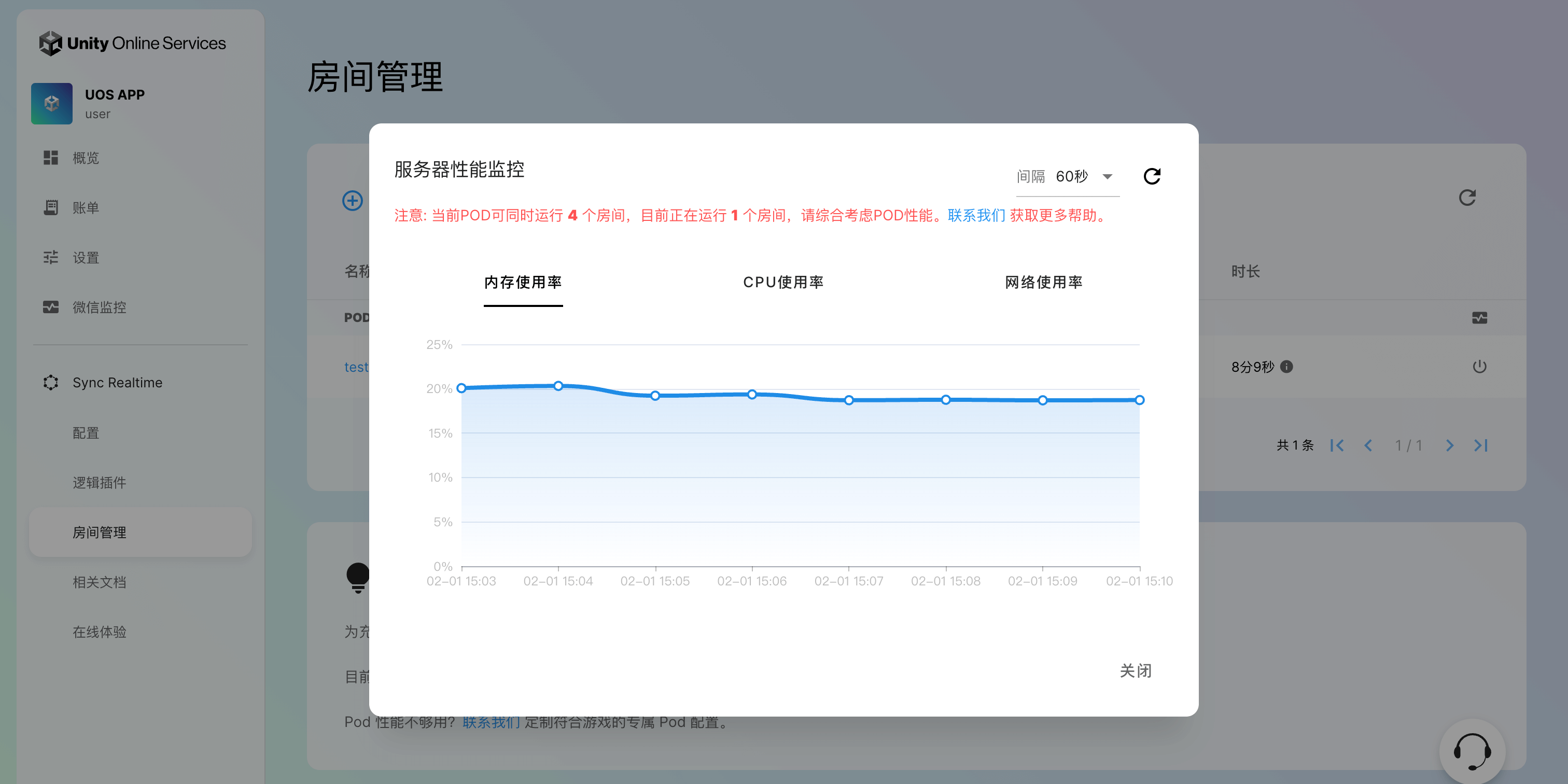Go to the last page arrow
This screenshot has height=784, width=1568.
1481,445
